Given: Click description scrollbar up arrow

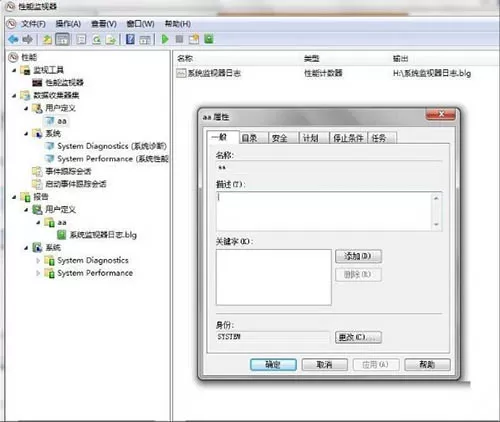Looking at the screenshot, I should (x=436, y=198).
